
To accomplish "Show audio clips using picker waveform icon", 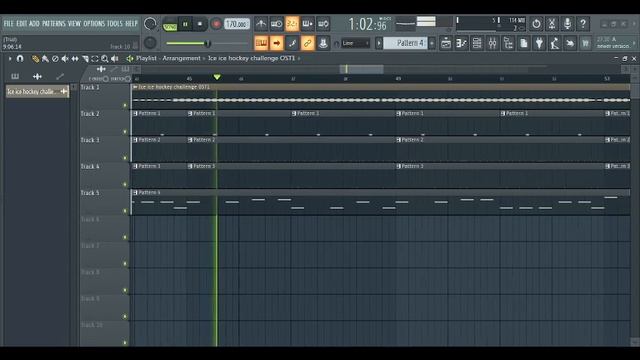I will click(x=37, y=76).
